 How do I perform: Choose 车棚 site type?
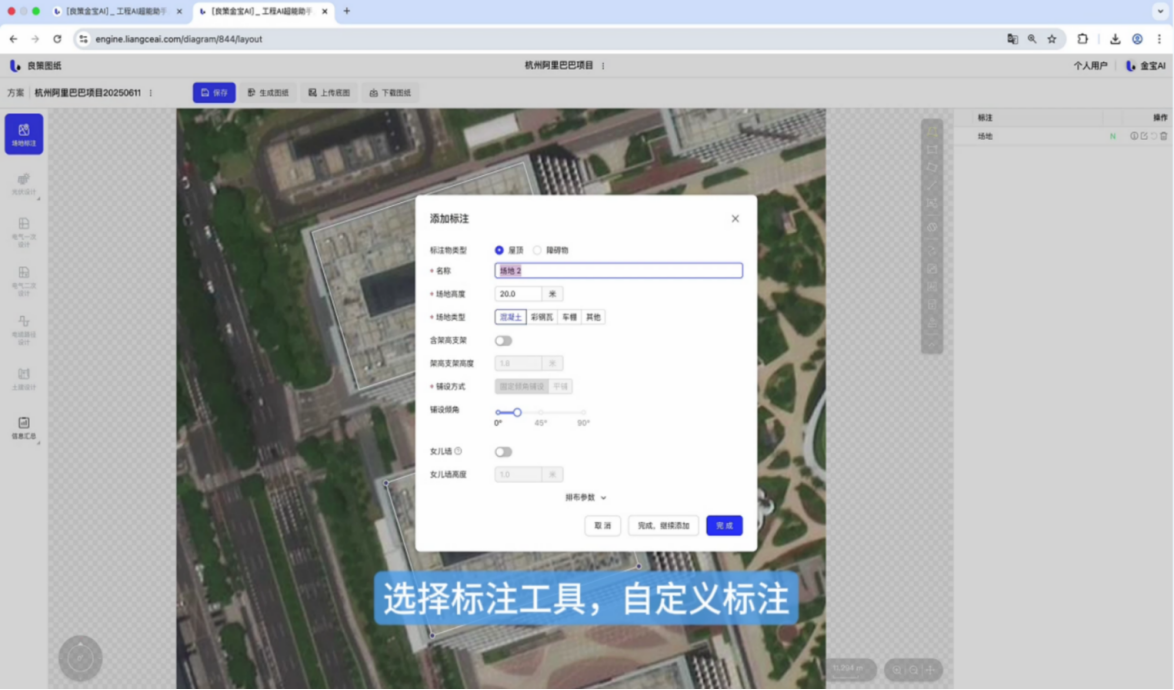[x=570, y=317]
